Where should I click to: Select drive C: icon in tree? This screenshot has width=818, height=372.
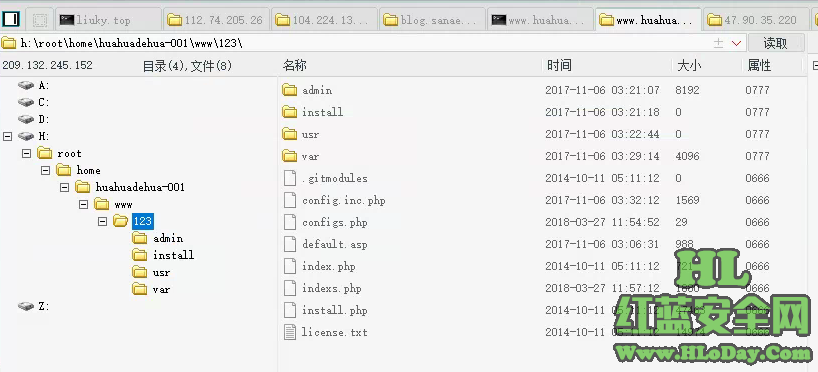coord(26,102)
